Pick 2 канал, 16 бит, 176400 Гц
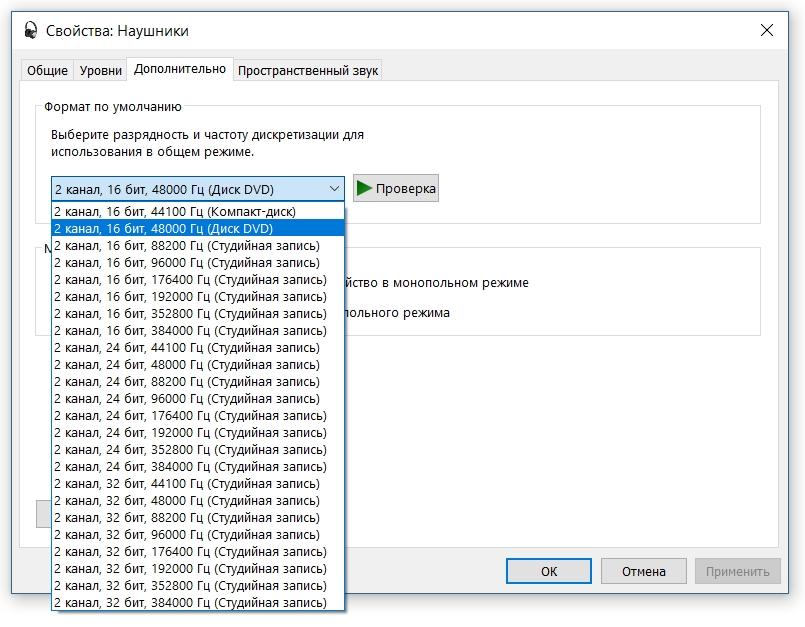805x627 pixels. click(x=198, y=279)
